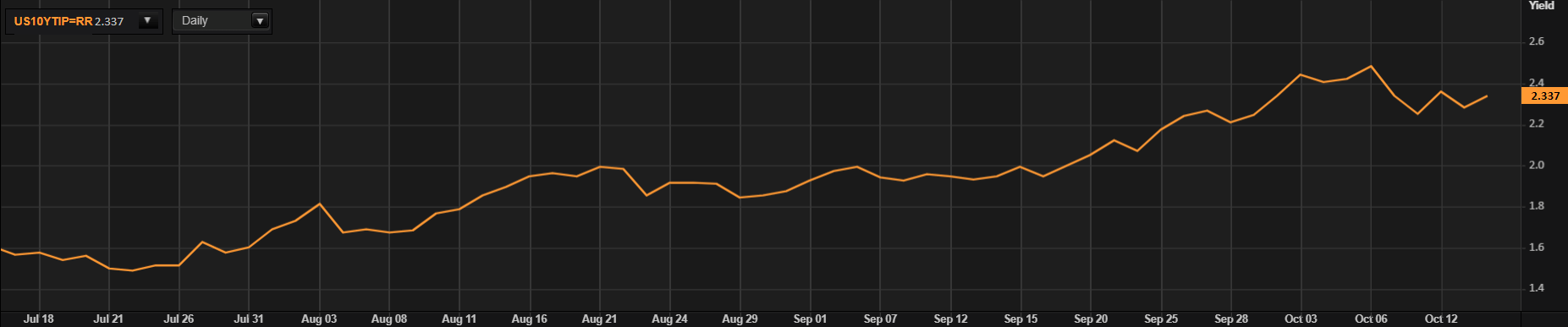Select the Oct 12 date marker

tap(1441, 319)
